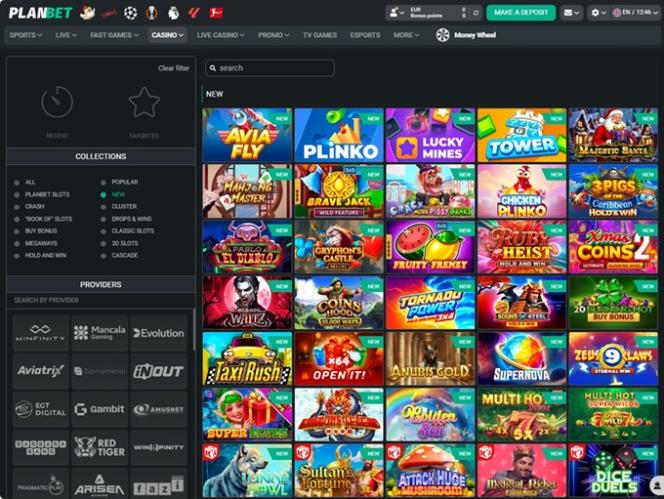Open the Champions League ball icon
The height and width of the screenshot is (499, 664).
[130, 13]
